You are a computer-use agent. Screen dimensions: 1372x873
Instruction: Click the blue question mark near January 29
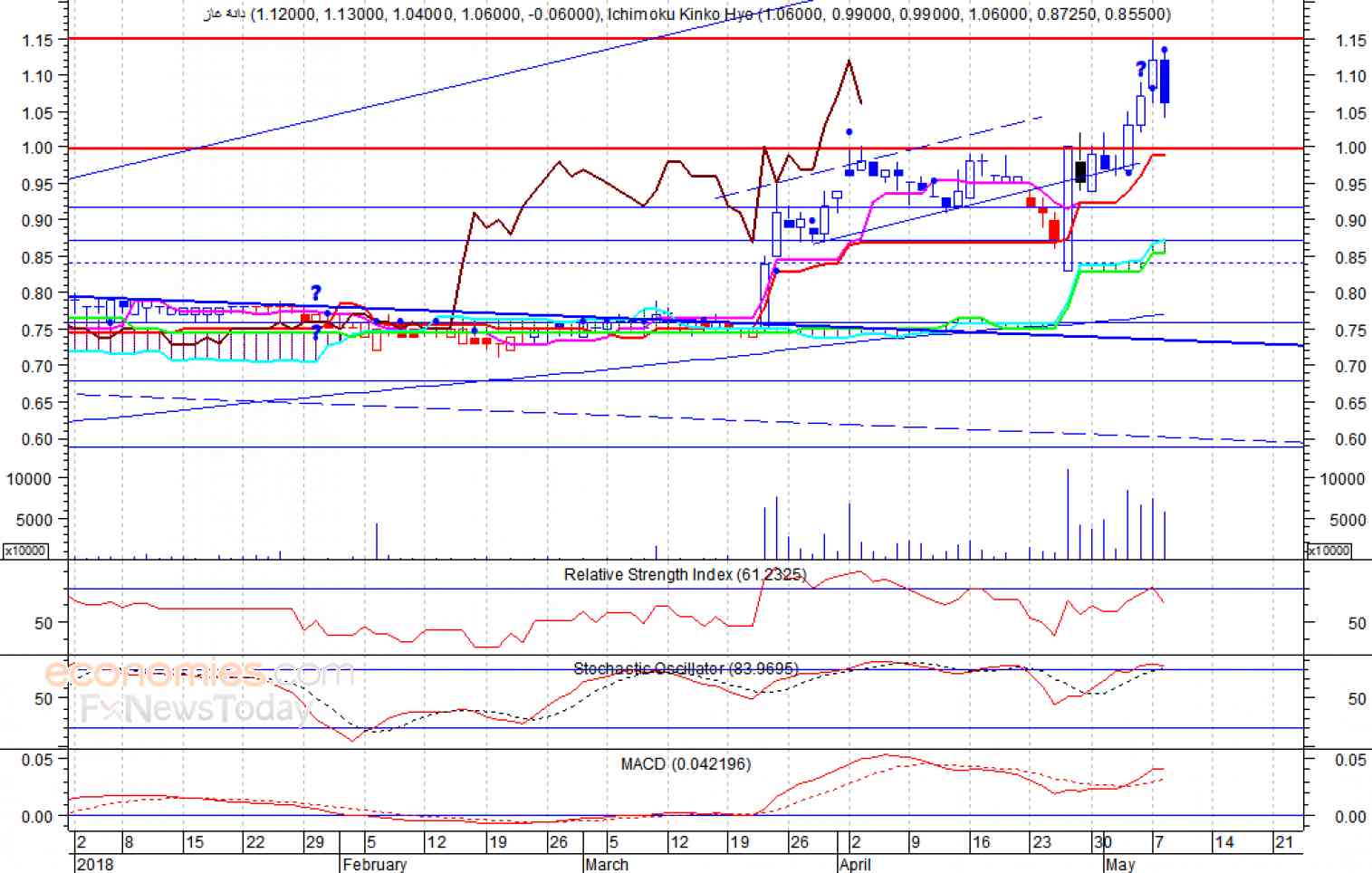(x=315, y=293)
